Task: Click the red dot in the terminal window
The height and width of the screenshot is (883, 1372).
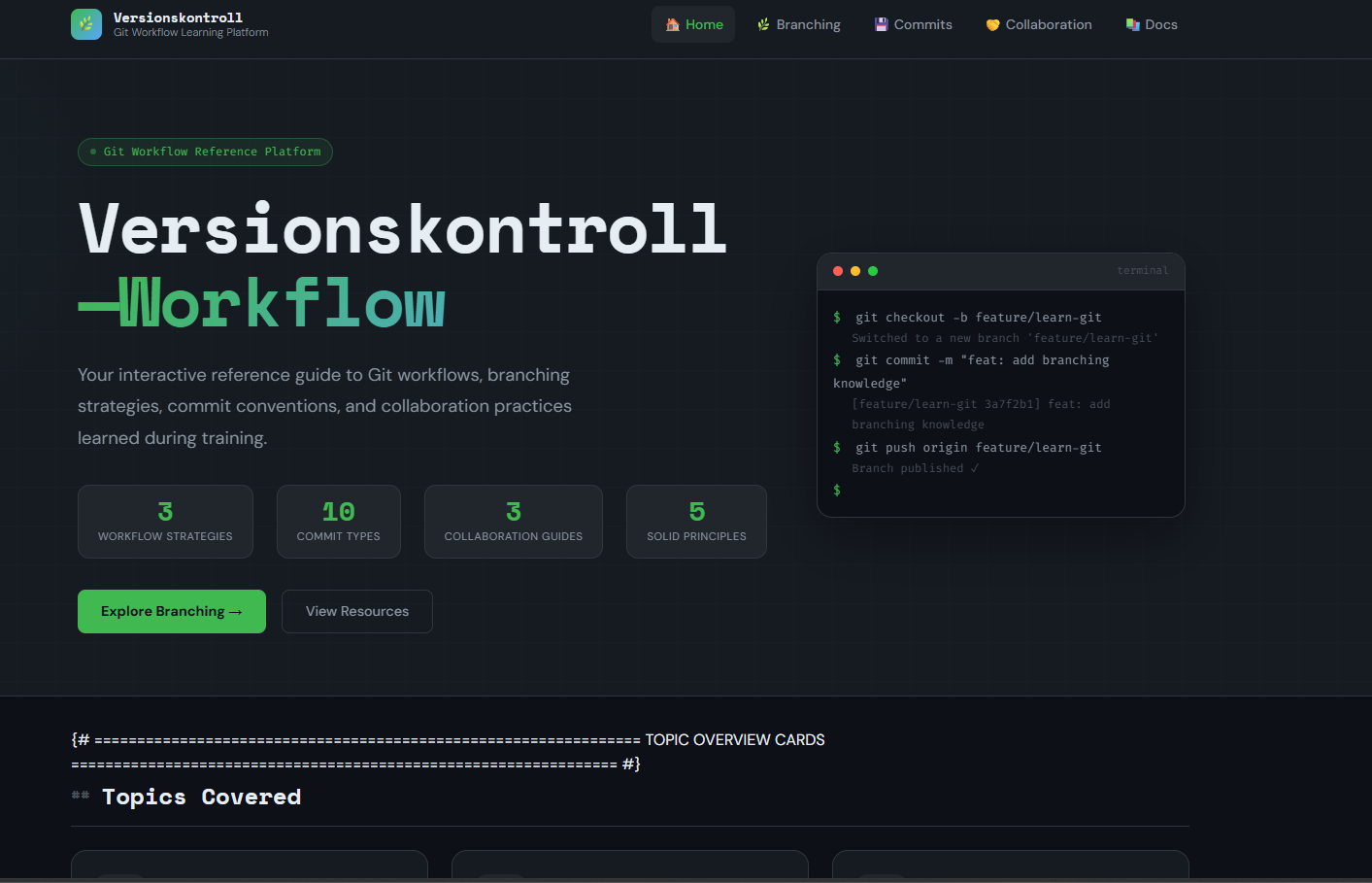Action: 838,271
